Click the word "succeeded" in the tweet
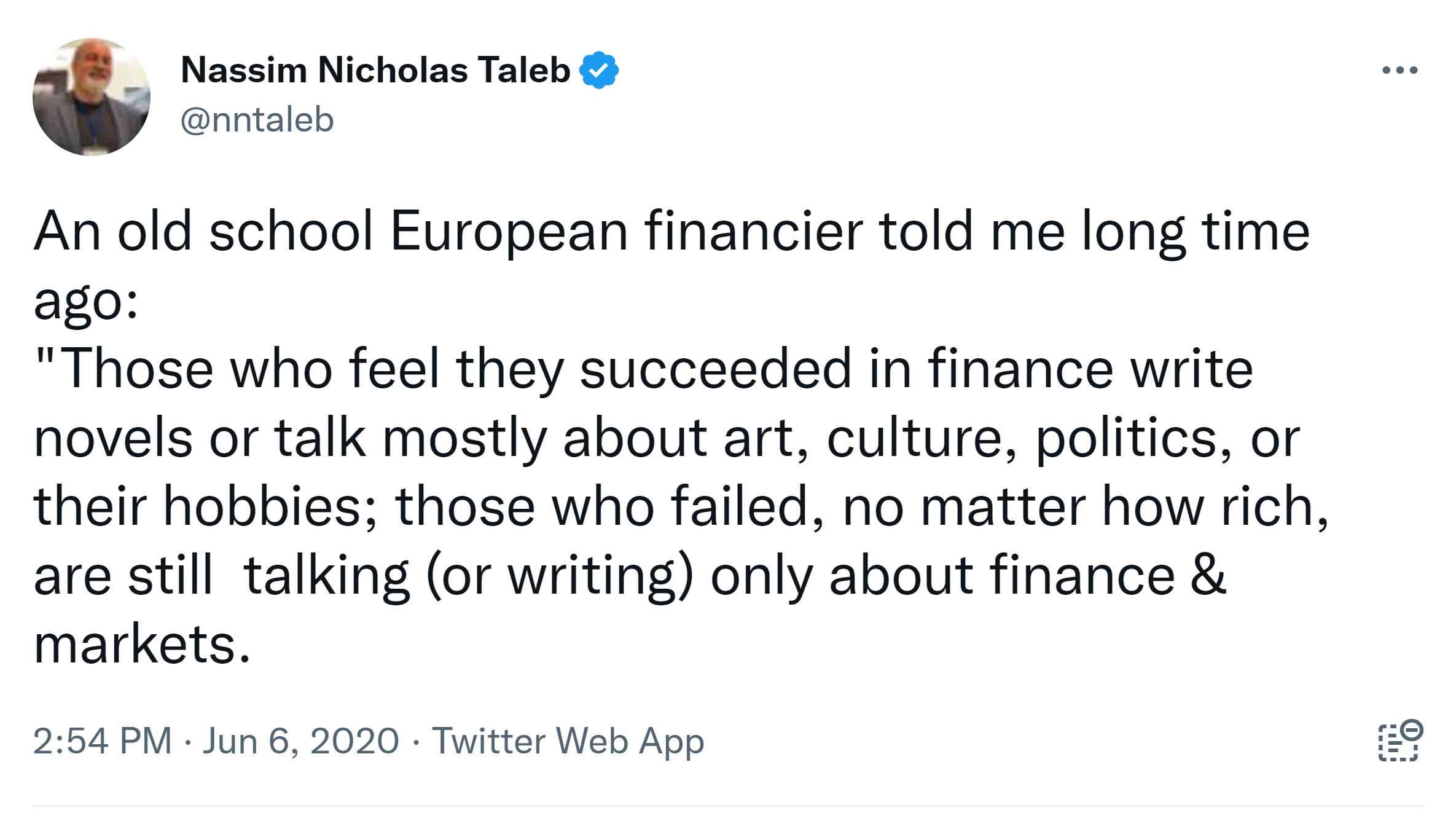The height and width of the screenshot is (829, 1456). click(x=715, y=369)
